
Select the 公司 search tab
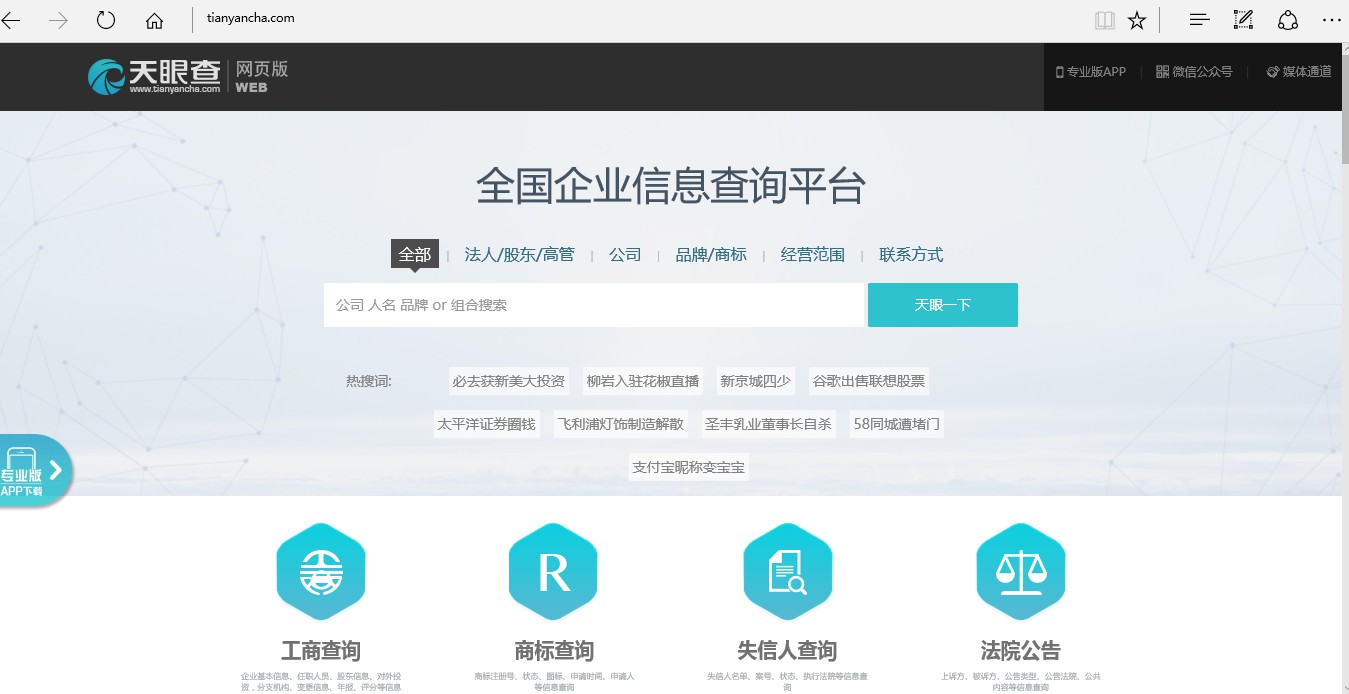point(625,254)
